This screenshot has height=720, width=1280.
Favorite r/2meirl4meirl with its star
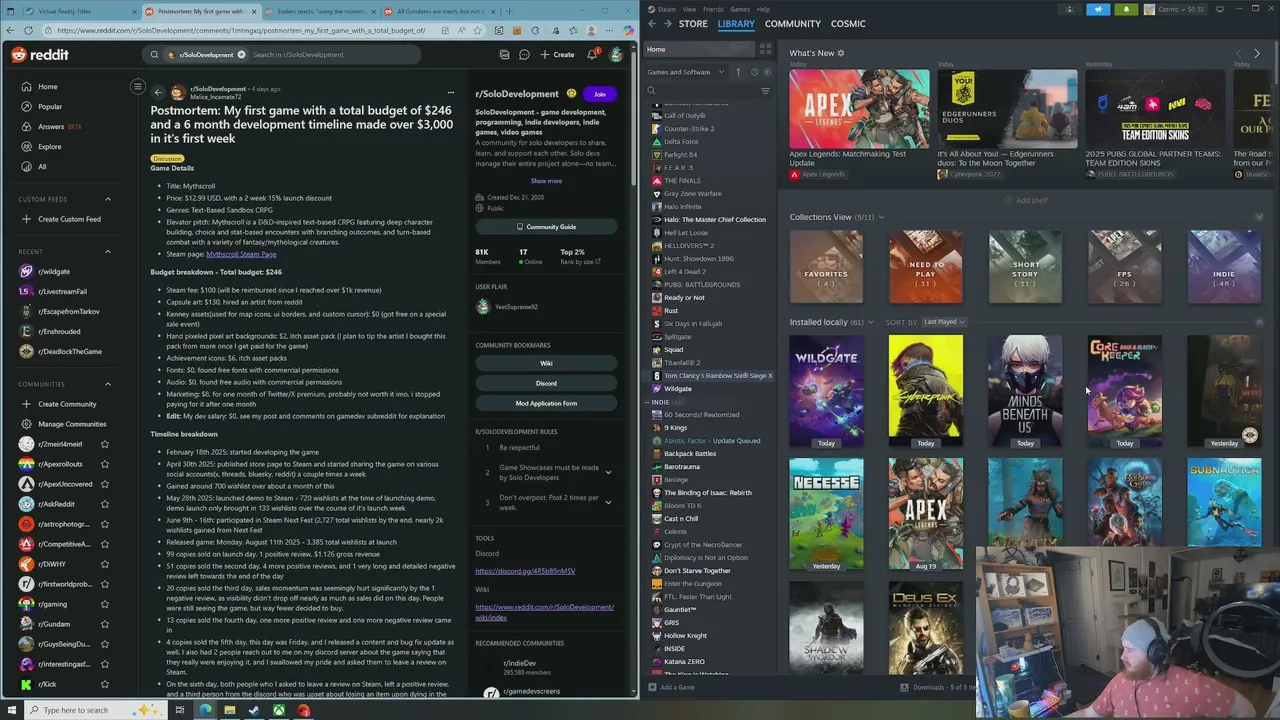pyautogui.click(x=104, y=444)
